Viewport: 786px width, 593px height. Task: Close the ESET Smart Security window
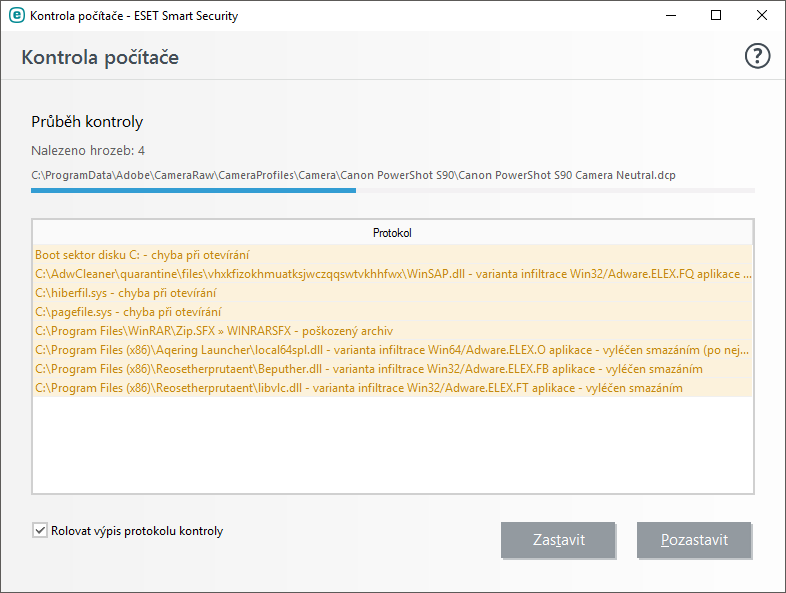pos(761,16)
